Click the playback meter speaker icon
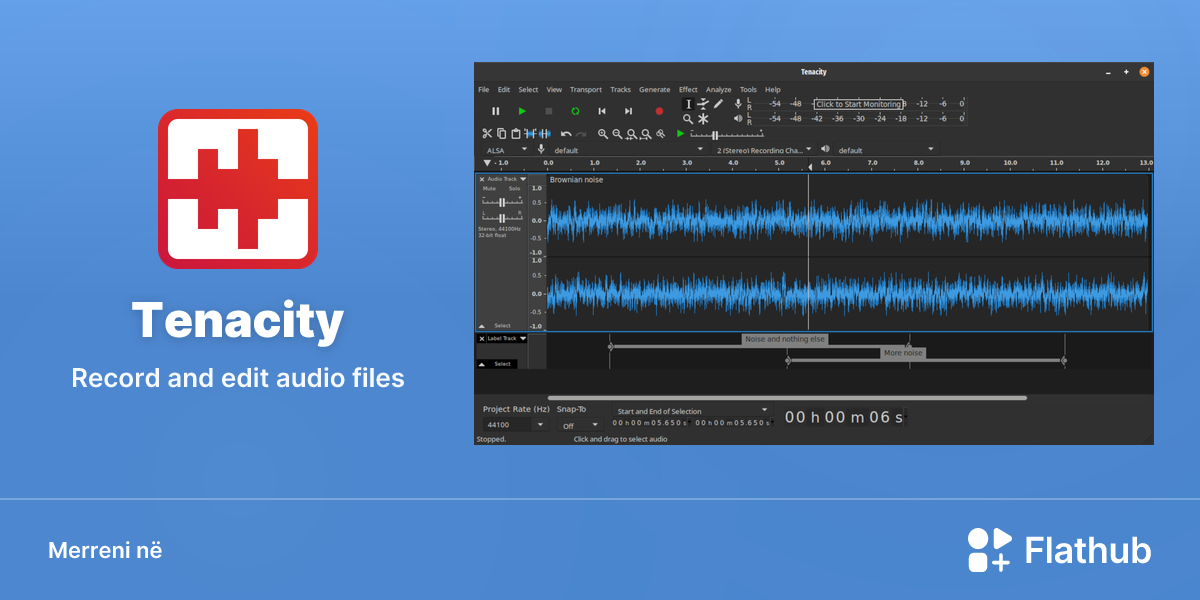 (x=738, y=118)
